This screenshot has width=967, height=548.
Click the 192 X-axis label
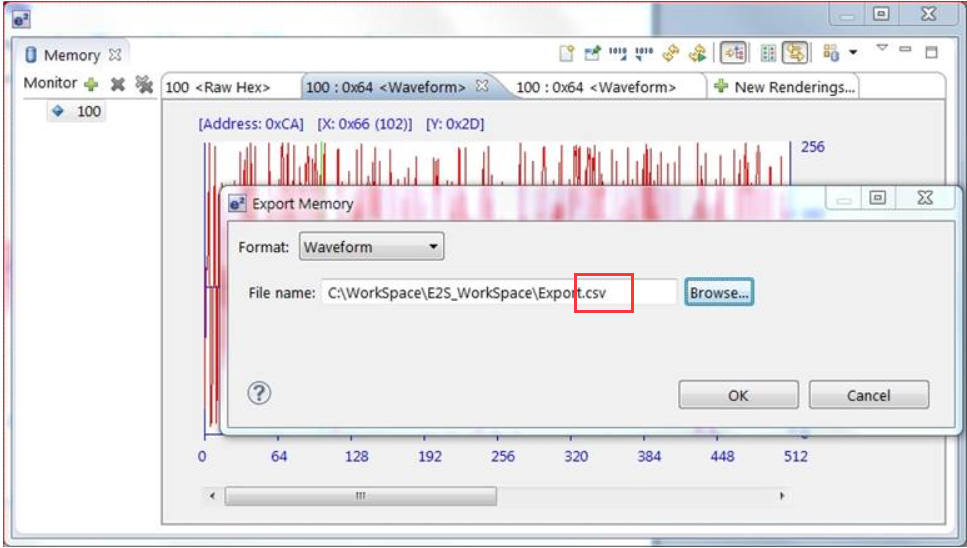coord(430,456)
